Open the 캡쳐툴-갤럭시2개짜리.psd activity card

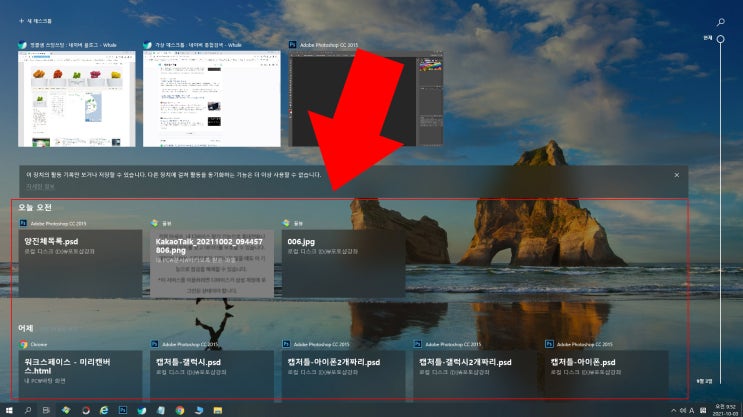475,374
